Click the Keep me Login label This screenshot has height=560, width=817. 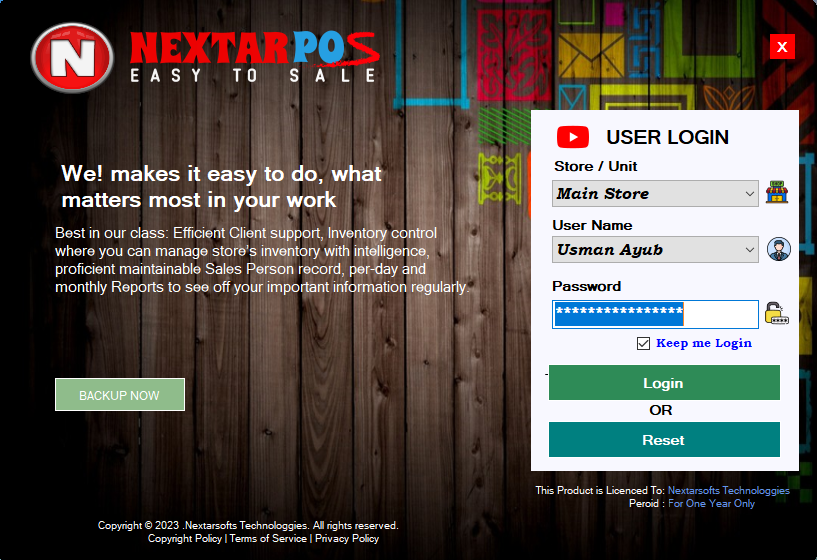[704, 343]
